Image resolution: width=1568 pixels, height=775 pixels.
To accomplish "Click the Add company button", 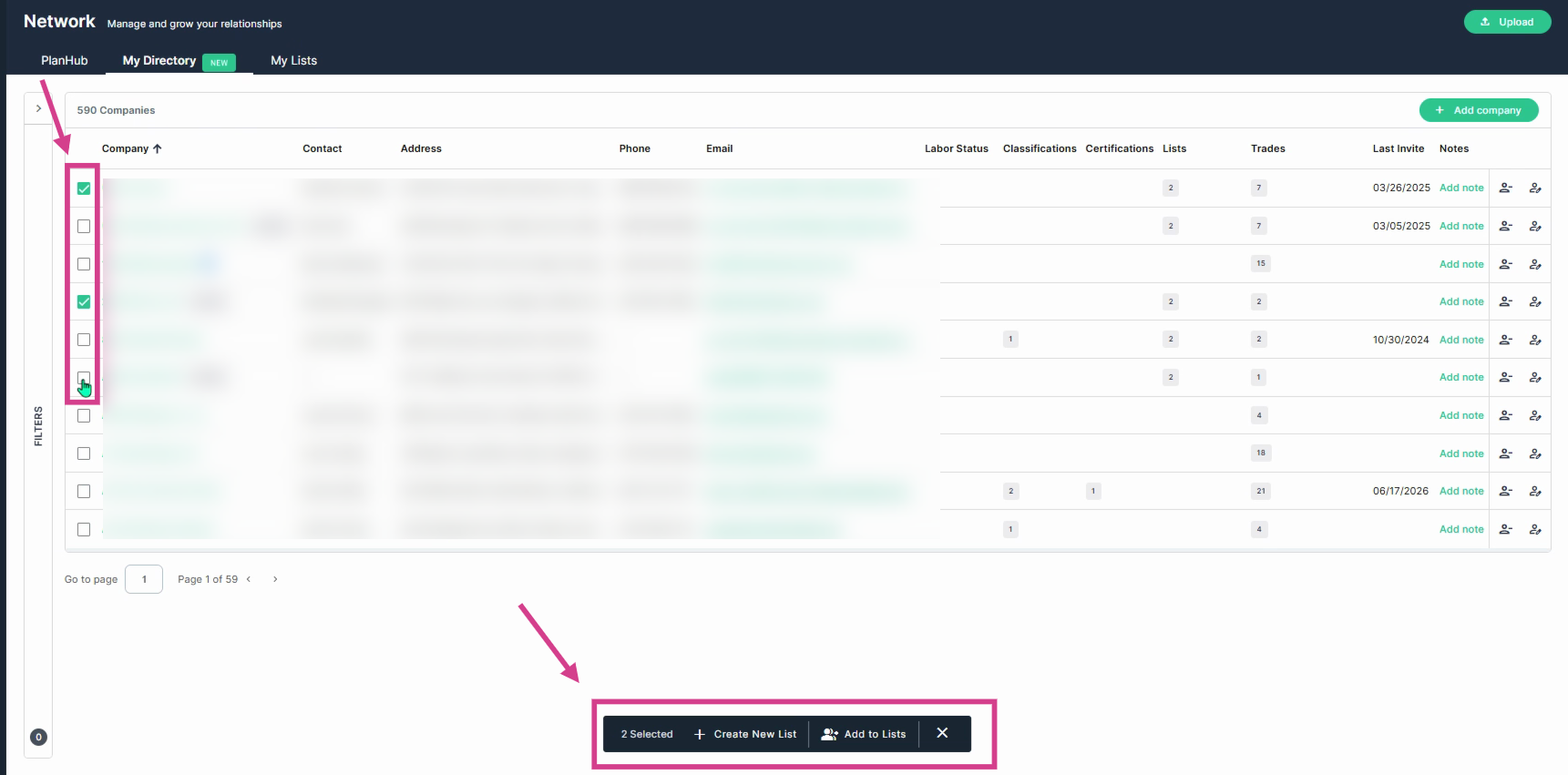I will point(1478,110).
